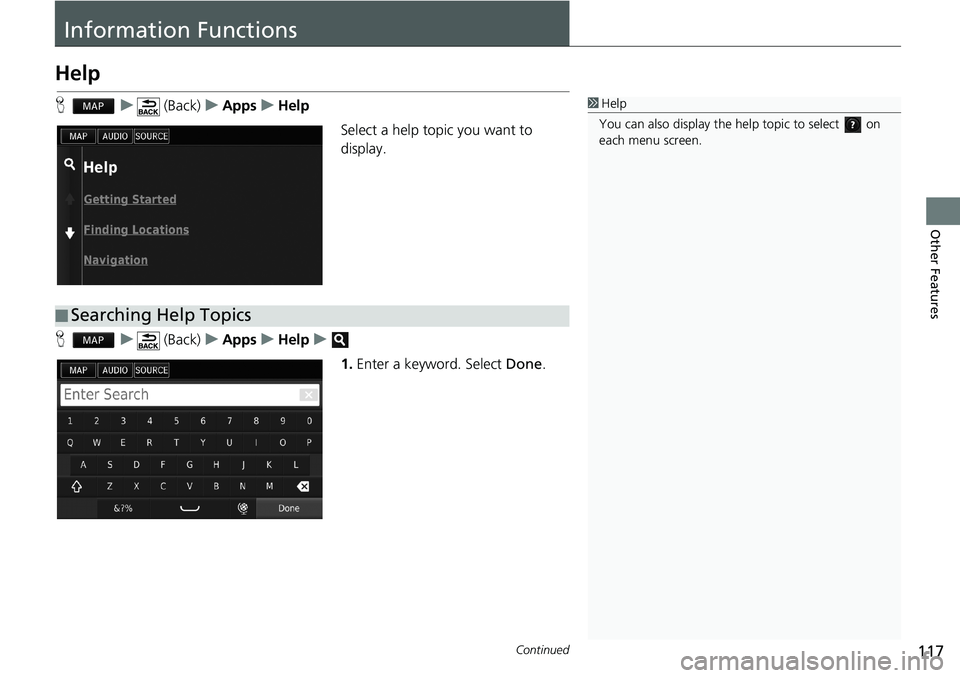Viewport: 960px width, 678px height.
Task: Tap the R key on keyboard
Action: (149, 442)
